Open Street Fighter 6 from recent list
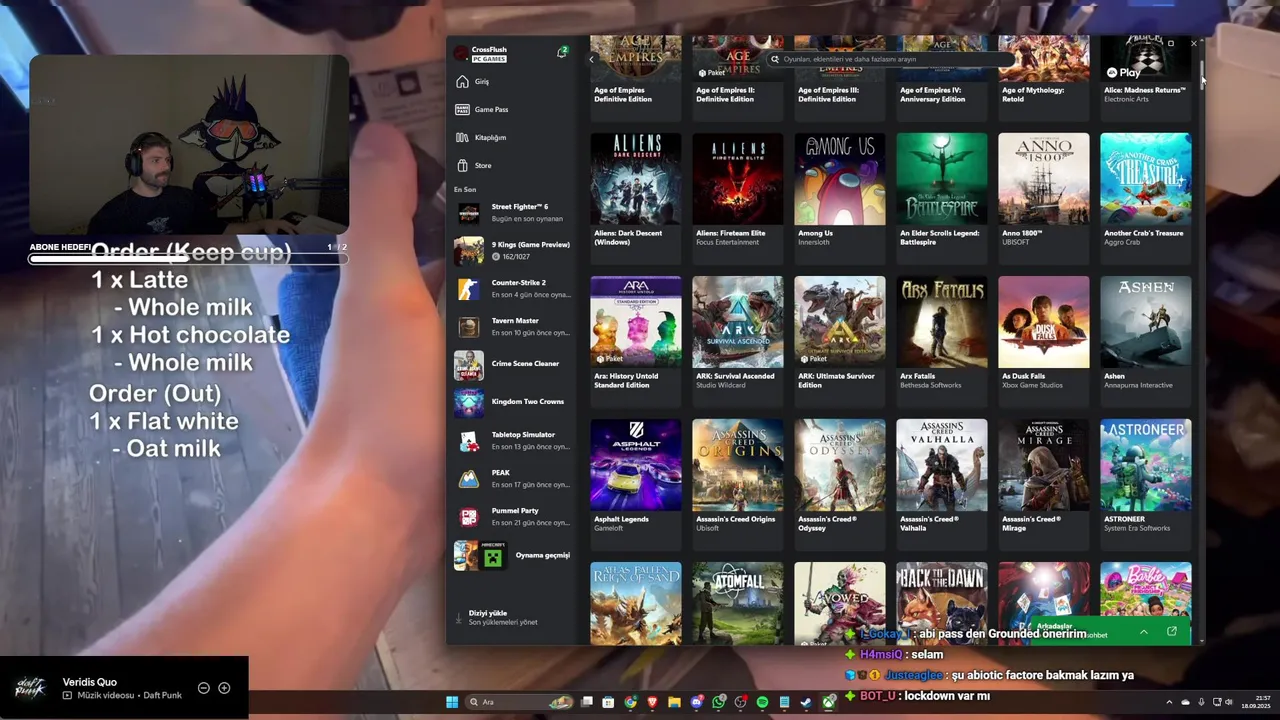Screen dimensions: 1280x720 [513, 213]
